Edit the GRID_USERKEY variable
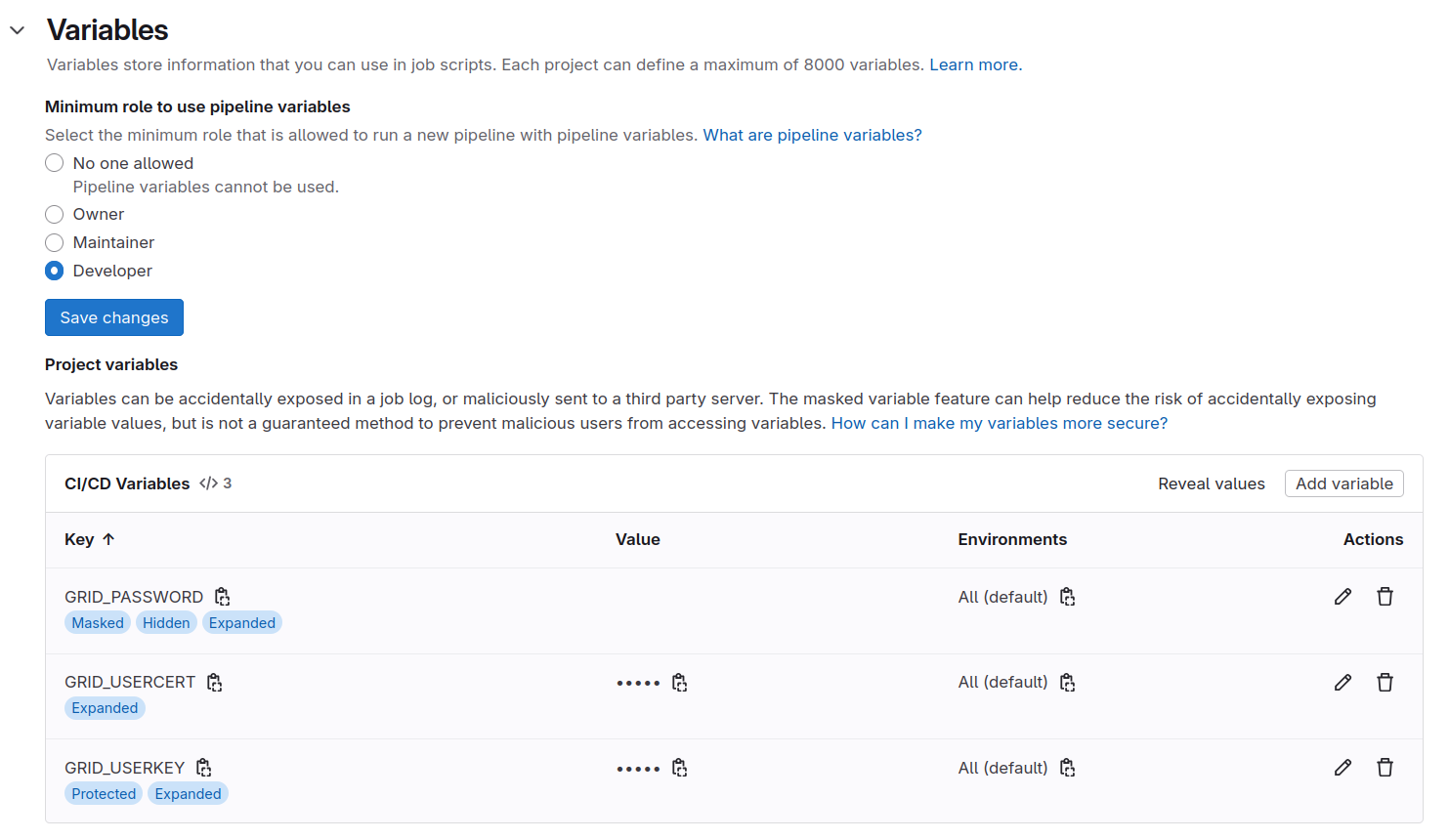The width and height of the screenshot is (1449, 840). tap(1342, 767)
